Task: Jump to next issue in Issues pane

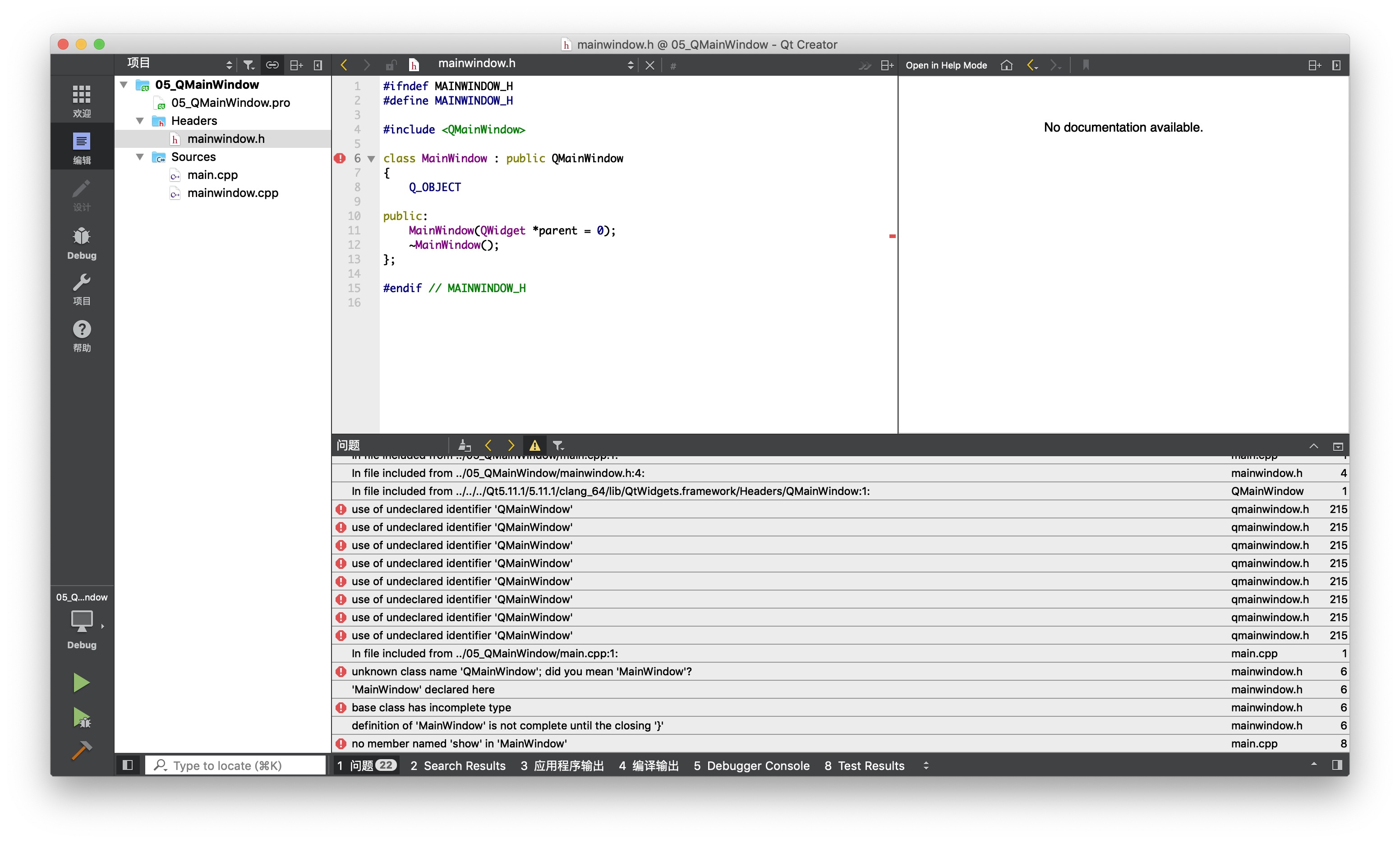Action: coord(511,445)
